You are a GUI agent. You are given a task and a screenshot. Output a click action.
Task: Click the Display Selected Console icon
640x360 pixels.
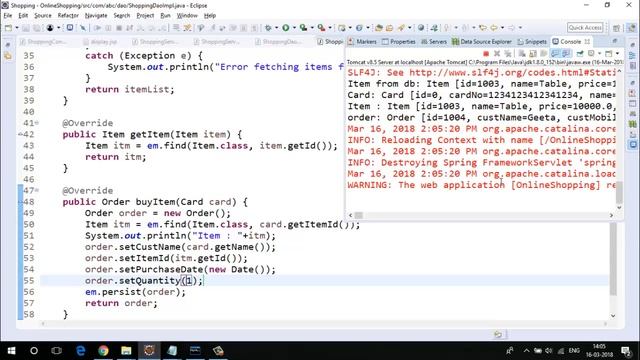[x=591, y=53]
